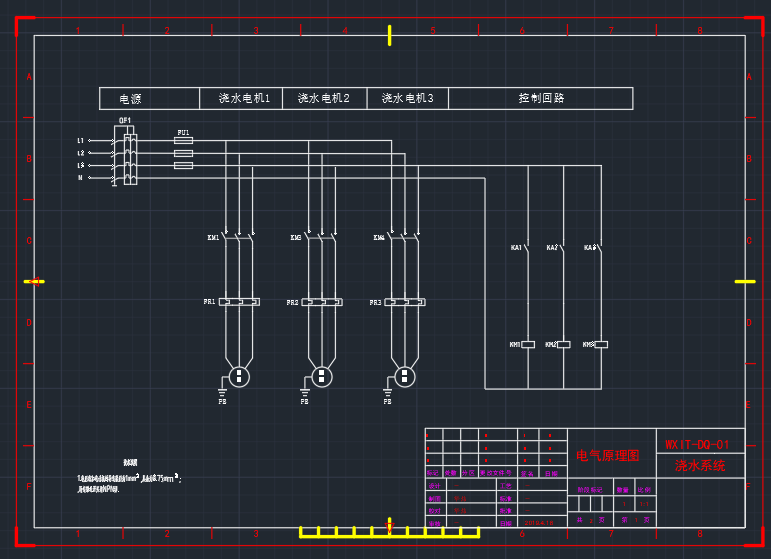Viewport: 771px width, 559px height.
Task: Click the 浇水系统 title block text
Action: (699, 466)
